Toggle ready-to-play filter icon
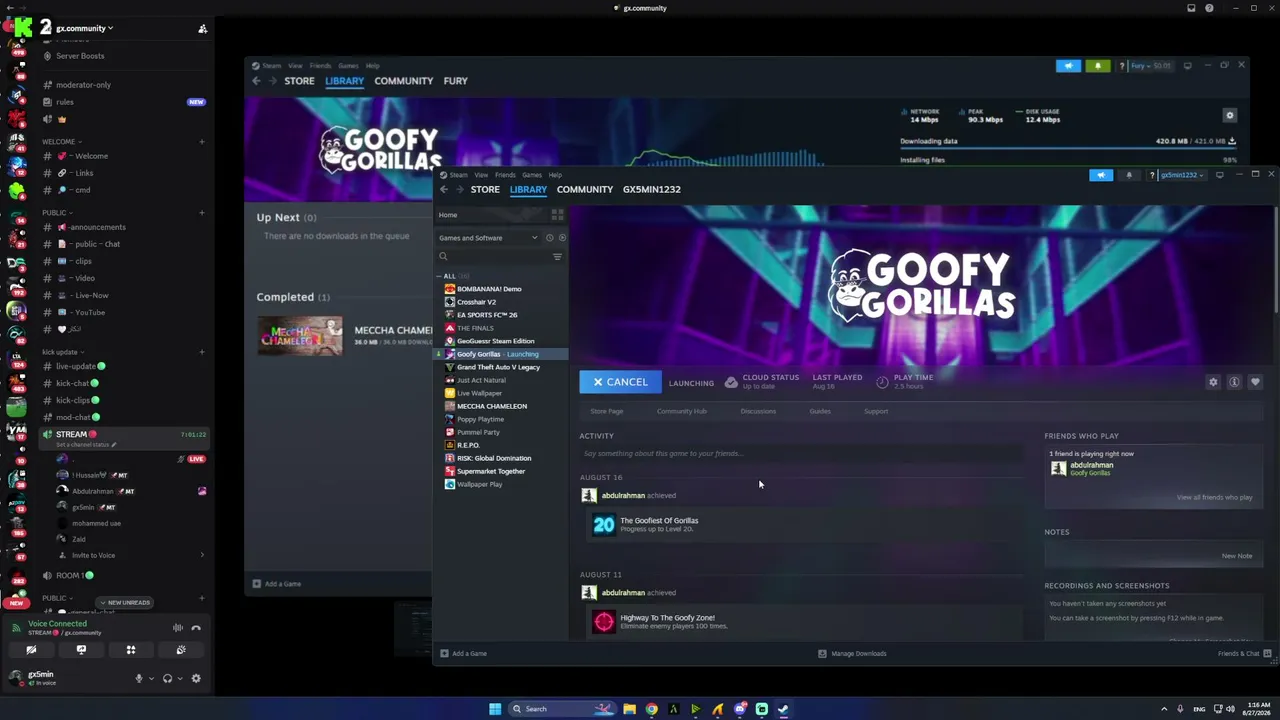Viewport: 1280px width, 720px height. click(562, 238)
